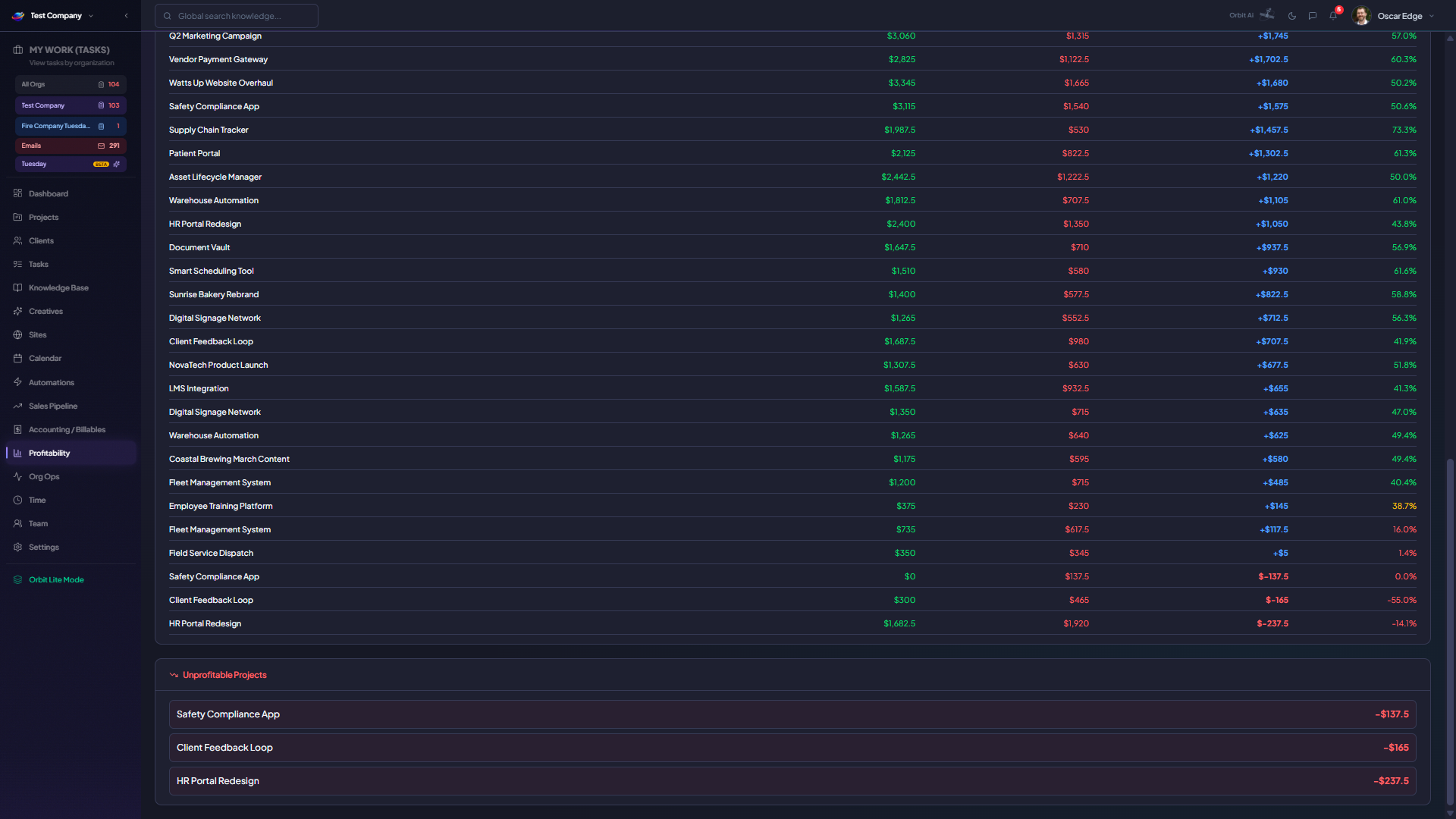
Task: Click the My Work (Tasks) briefcase icon
Action: click(18, 50)
